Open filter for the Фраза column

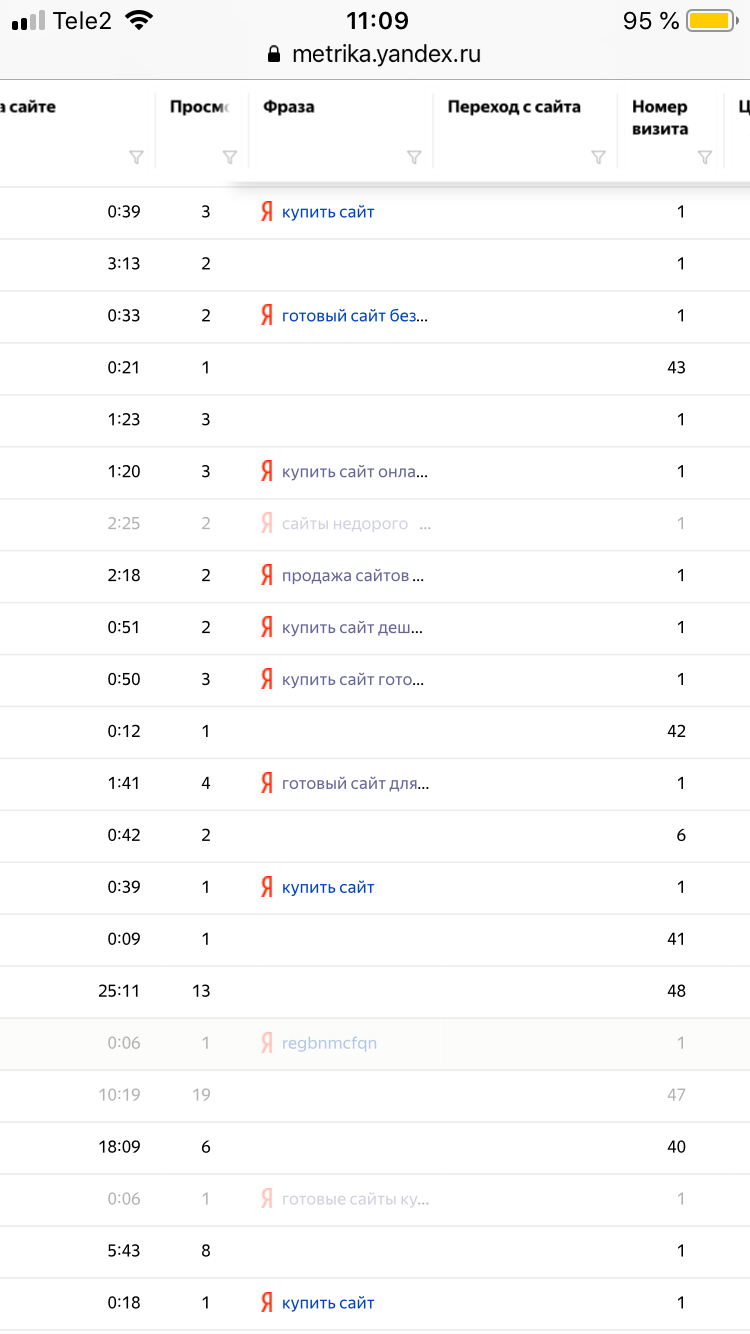(x=414, y=157)
